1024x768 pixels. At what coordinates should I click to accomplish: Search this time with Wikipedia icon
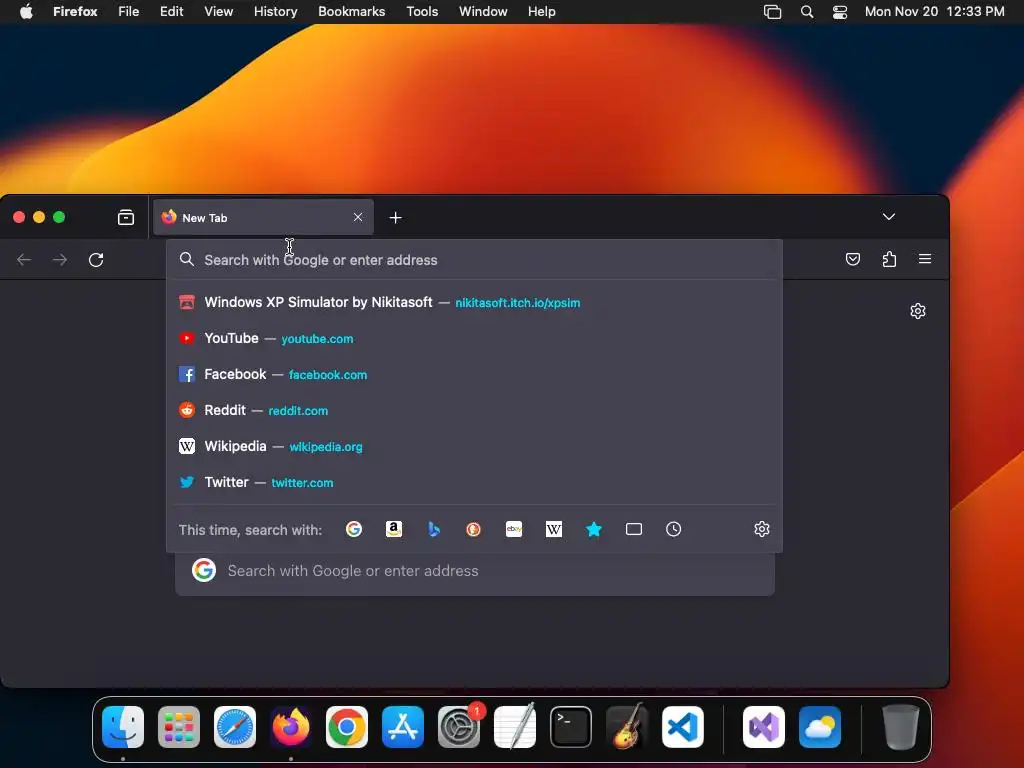(x=554, y=529)
